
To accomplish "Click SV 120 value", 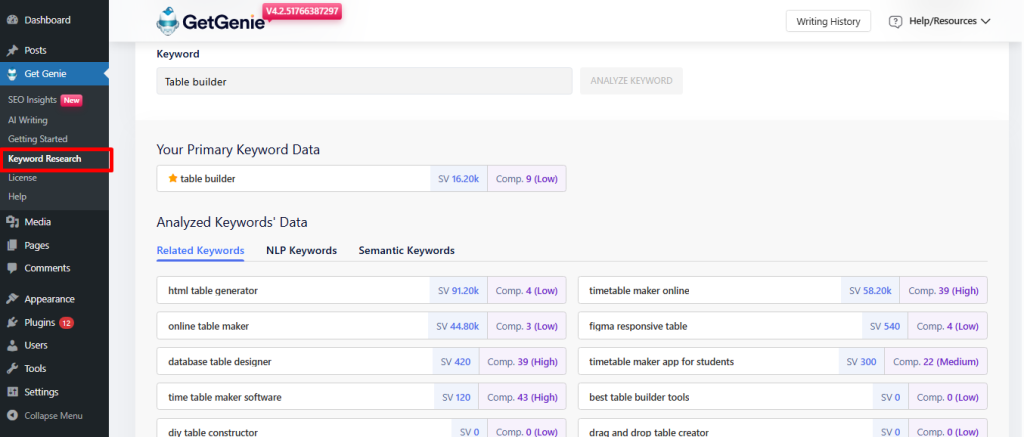I will tap(456, 397).
